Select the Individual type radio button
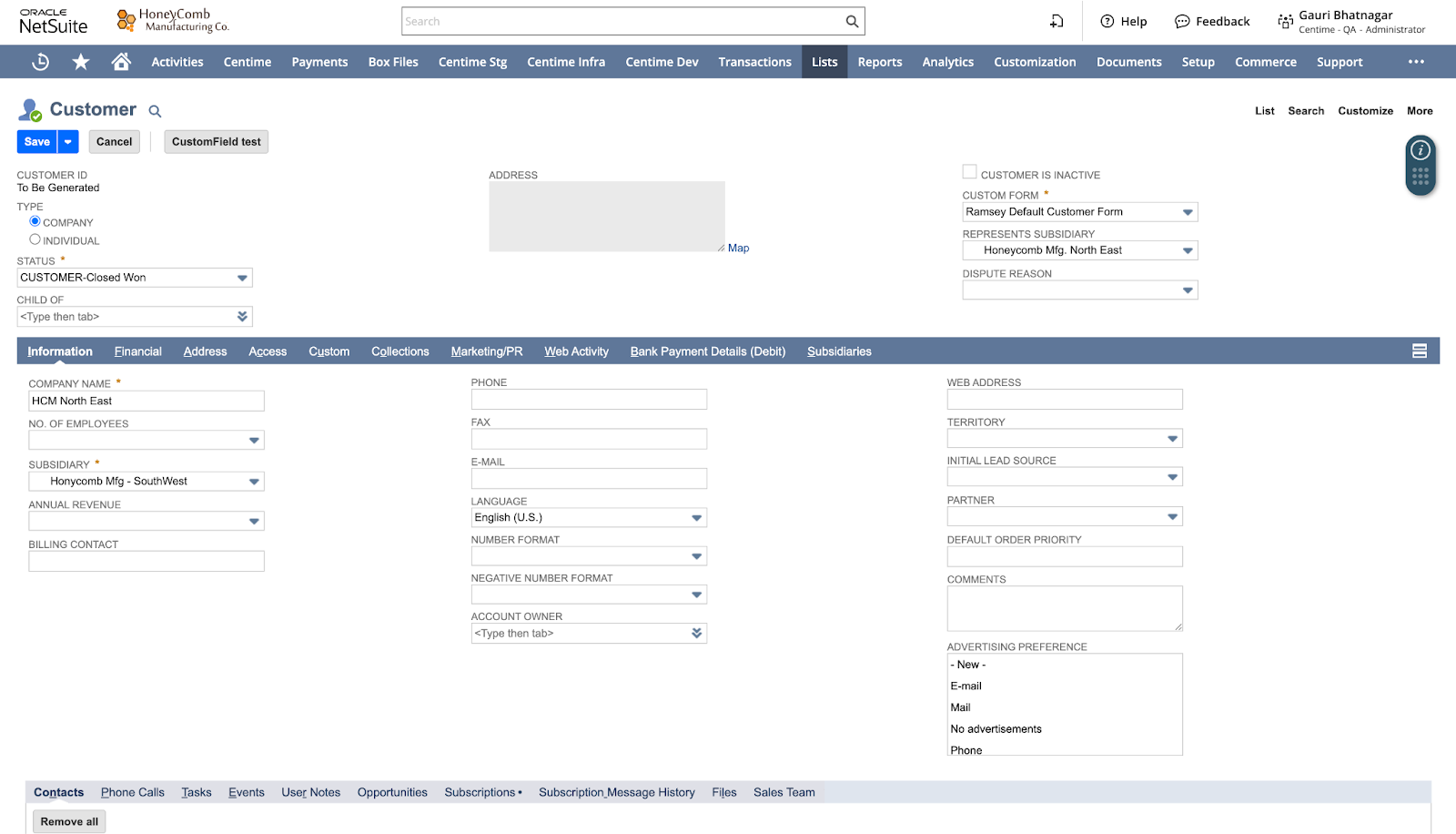1456x834 pixels. click(35, 239)
